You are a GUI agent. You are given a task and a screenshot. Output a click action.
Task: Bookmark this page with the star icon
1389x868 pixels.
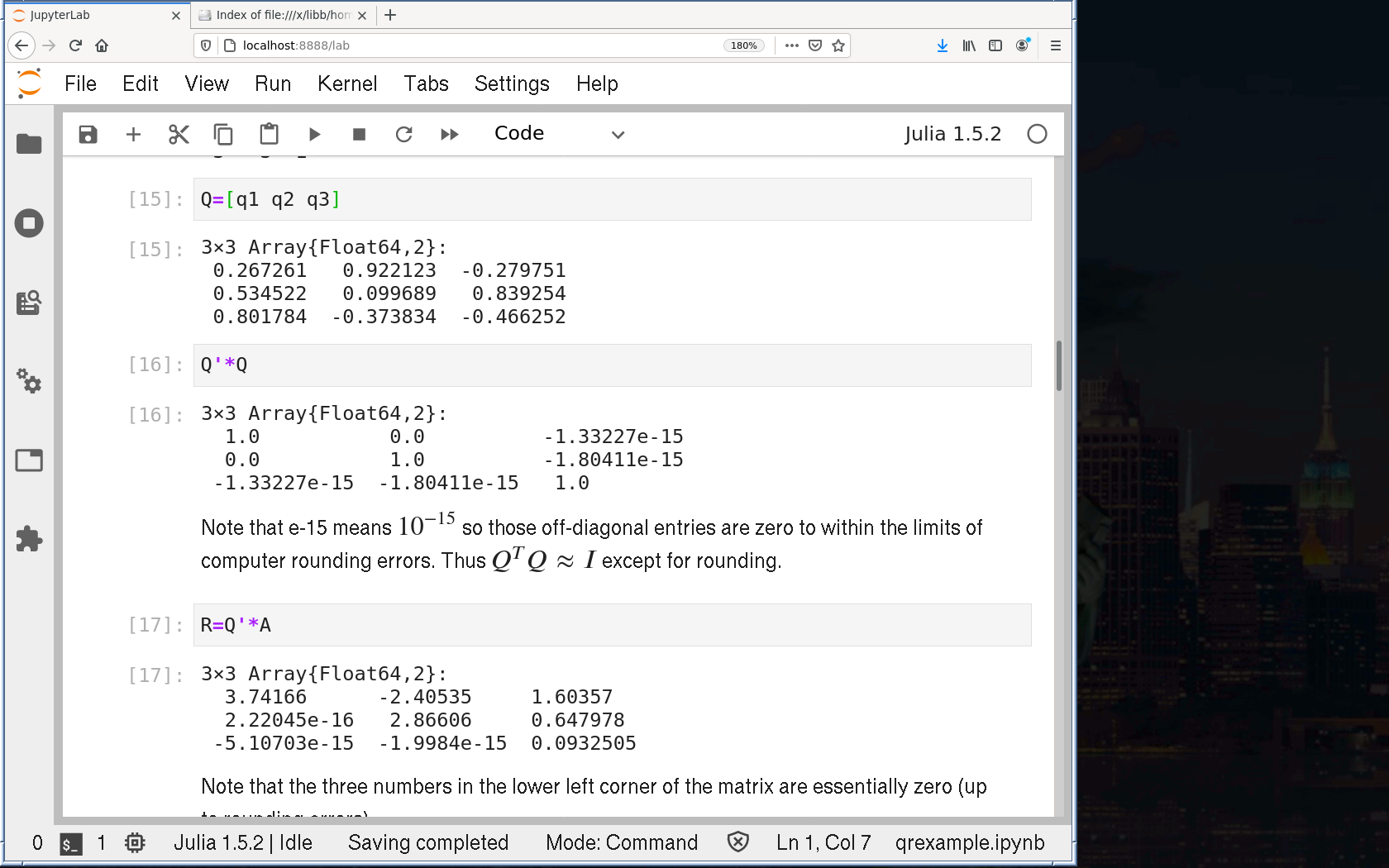point(838,45)
